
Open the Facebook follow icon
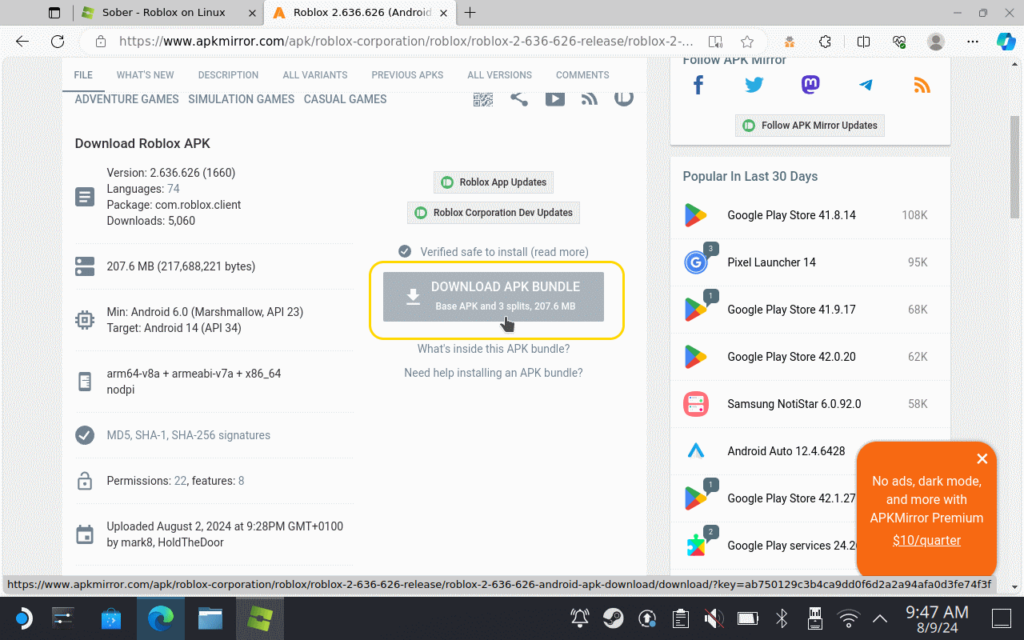pos(698,85)
